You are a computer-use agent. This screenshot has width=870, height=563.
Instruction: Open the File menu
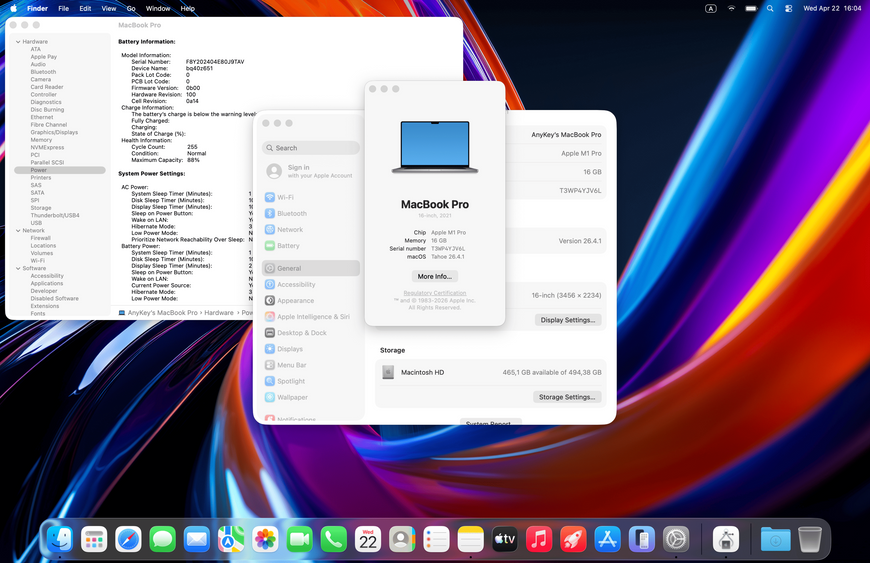point(64,8)
